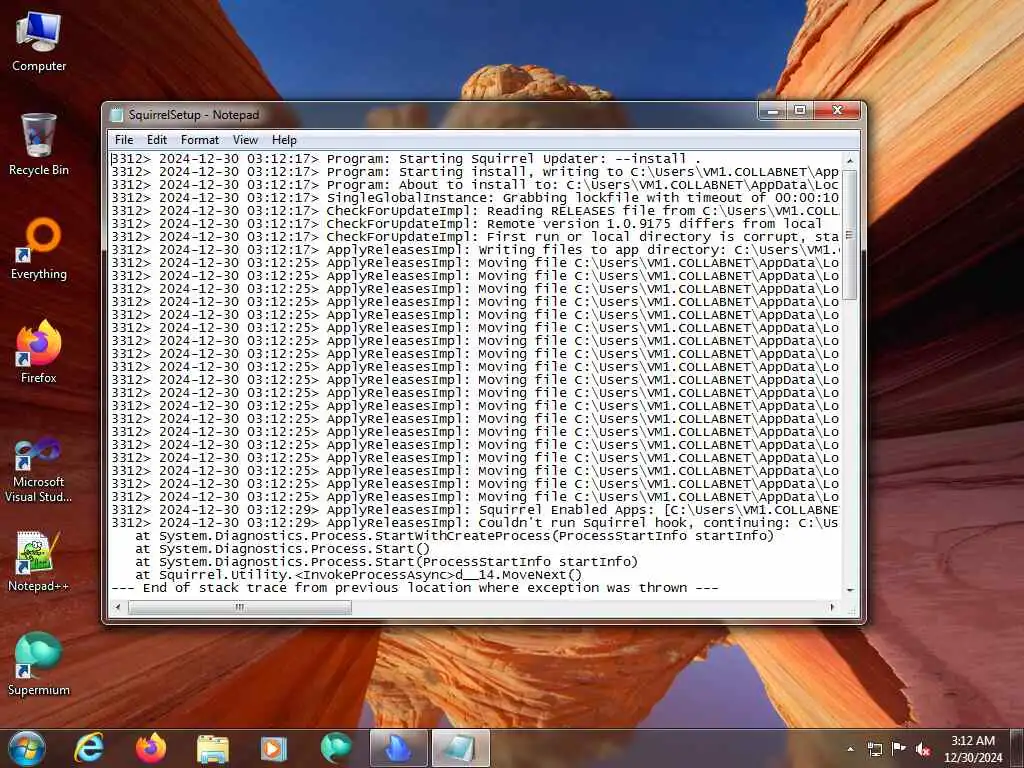Click the Show desktop strip beside the clock
1024x768 pixels.
[x=1018, y=748]
